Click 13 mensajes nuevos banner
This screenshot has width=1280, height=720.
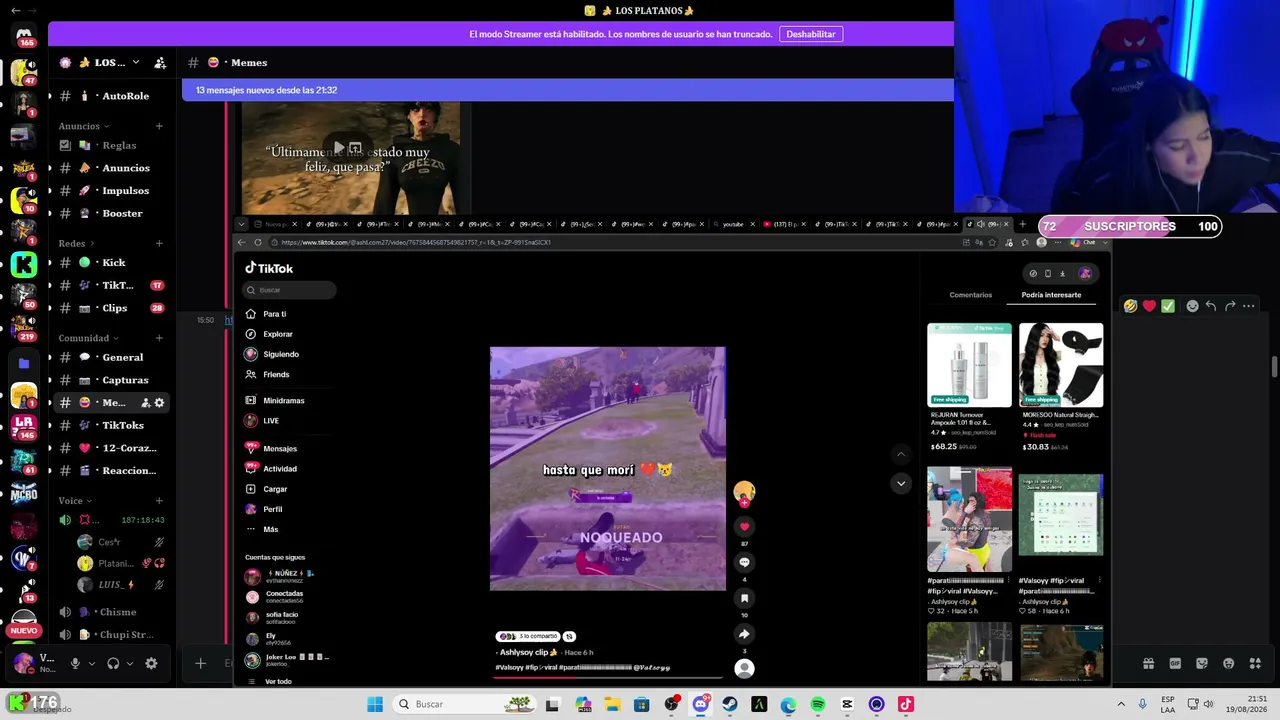568,90
